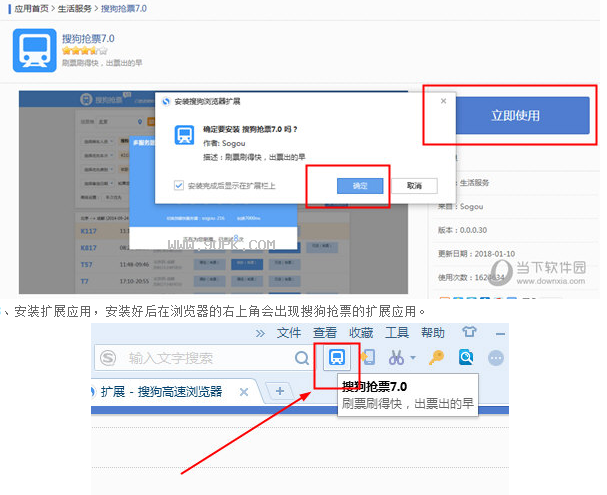Click the skin (shirt) icon
This screenshot has width=607, height=495.
coord(469,332)
